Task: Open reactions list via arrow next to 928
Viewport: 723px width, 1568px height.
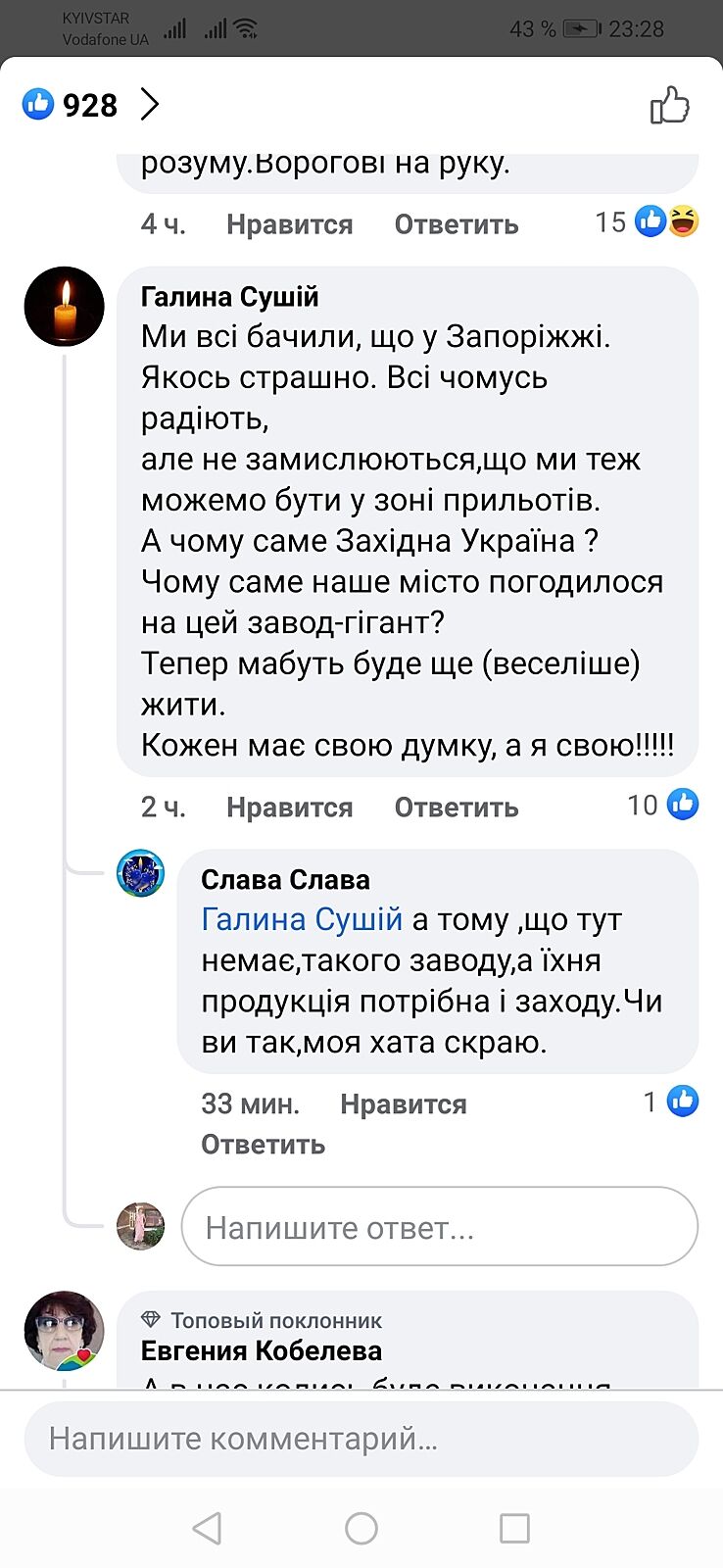Action: [149, 104]
